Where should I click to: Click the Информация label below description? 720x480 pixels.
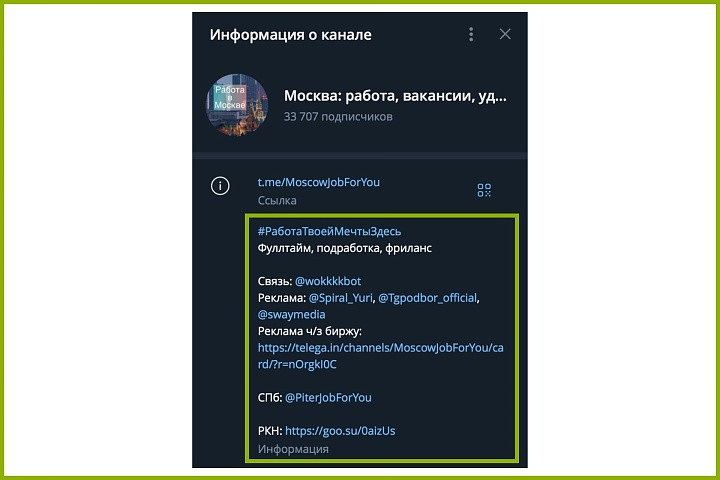click(293, 449)
